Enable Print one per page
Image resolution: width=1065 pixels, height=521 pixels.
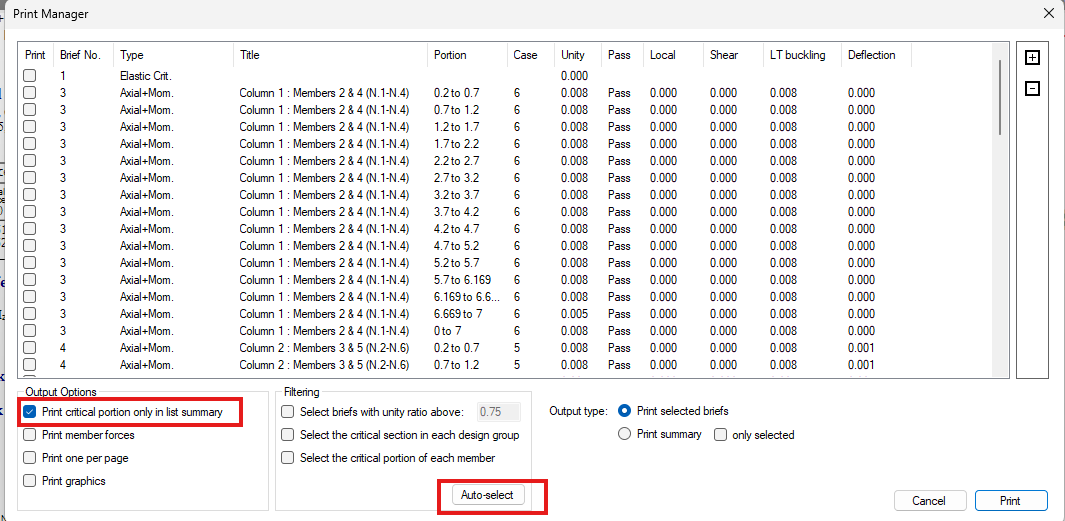click(30, 458)
